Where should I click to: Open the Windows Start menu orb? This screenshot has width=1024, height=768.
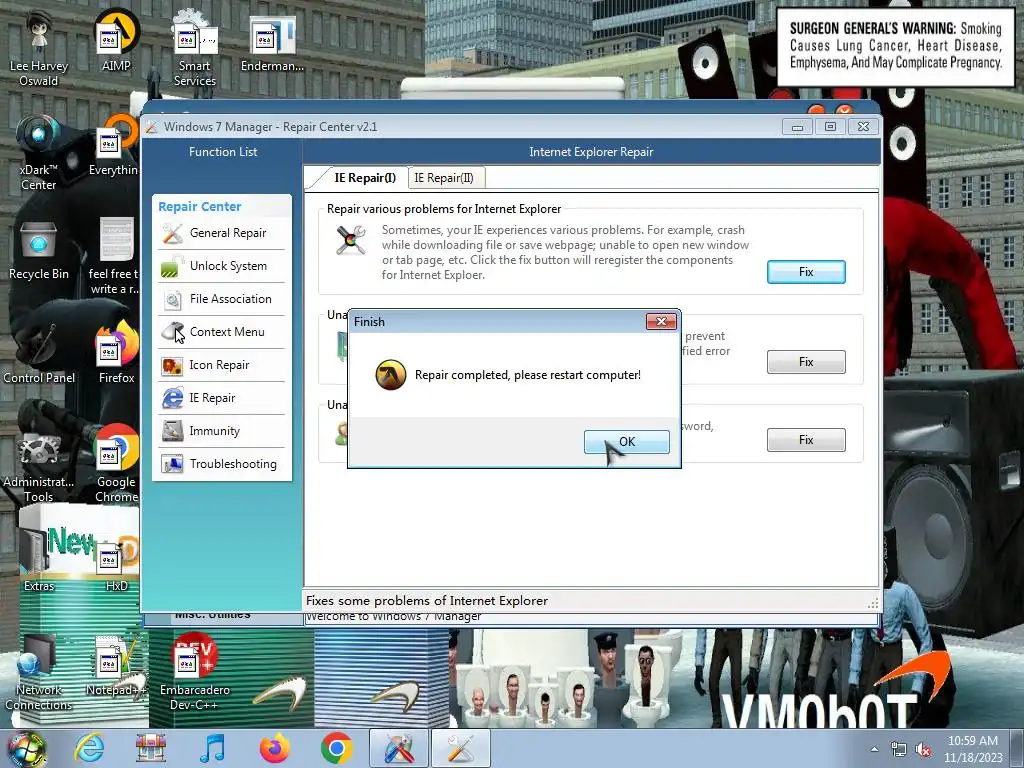[25, 748]
